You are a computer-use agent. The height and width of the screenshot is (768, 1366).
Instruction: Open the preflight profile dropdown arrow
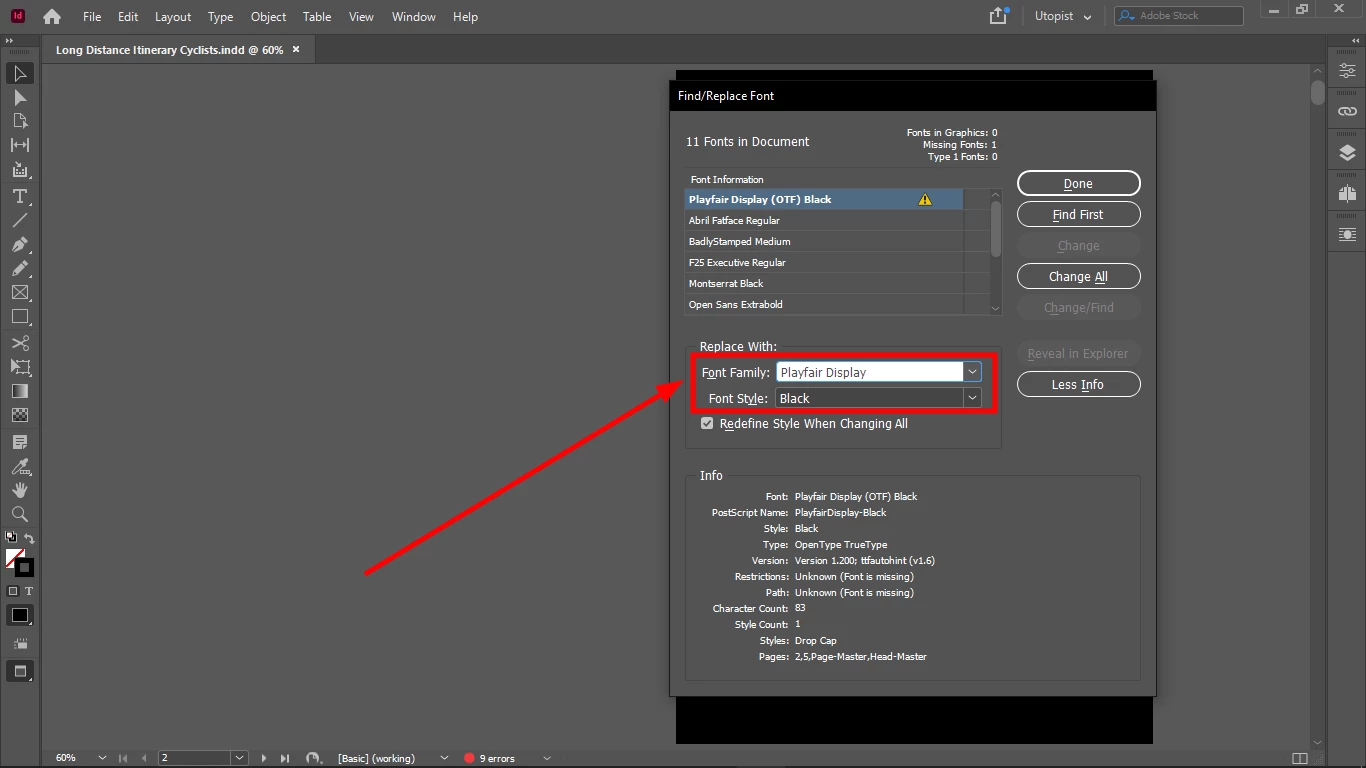[444, 758]
